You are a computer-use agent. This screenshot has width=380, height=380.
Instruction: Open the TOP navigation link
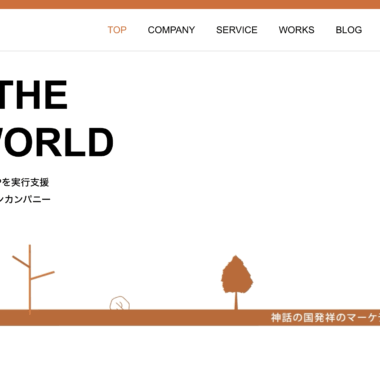117,30
